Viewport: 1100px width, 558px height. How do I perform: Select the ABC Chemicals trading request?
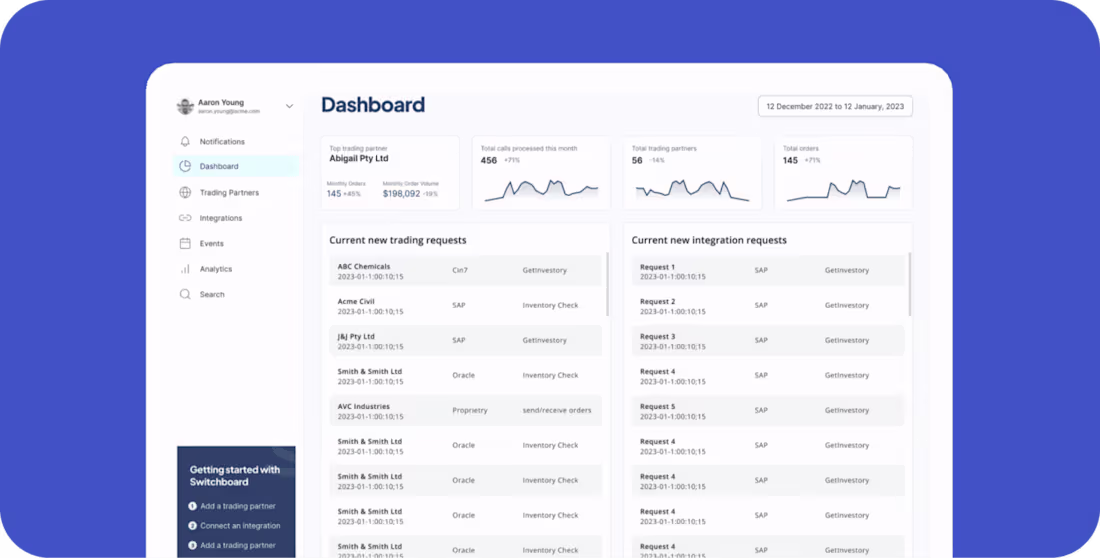(x=465, y=270)
